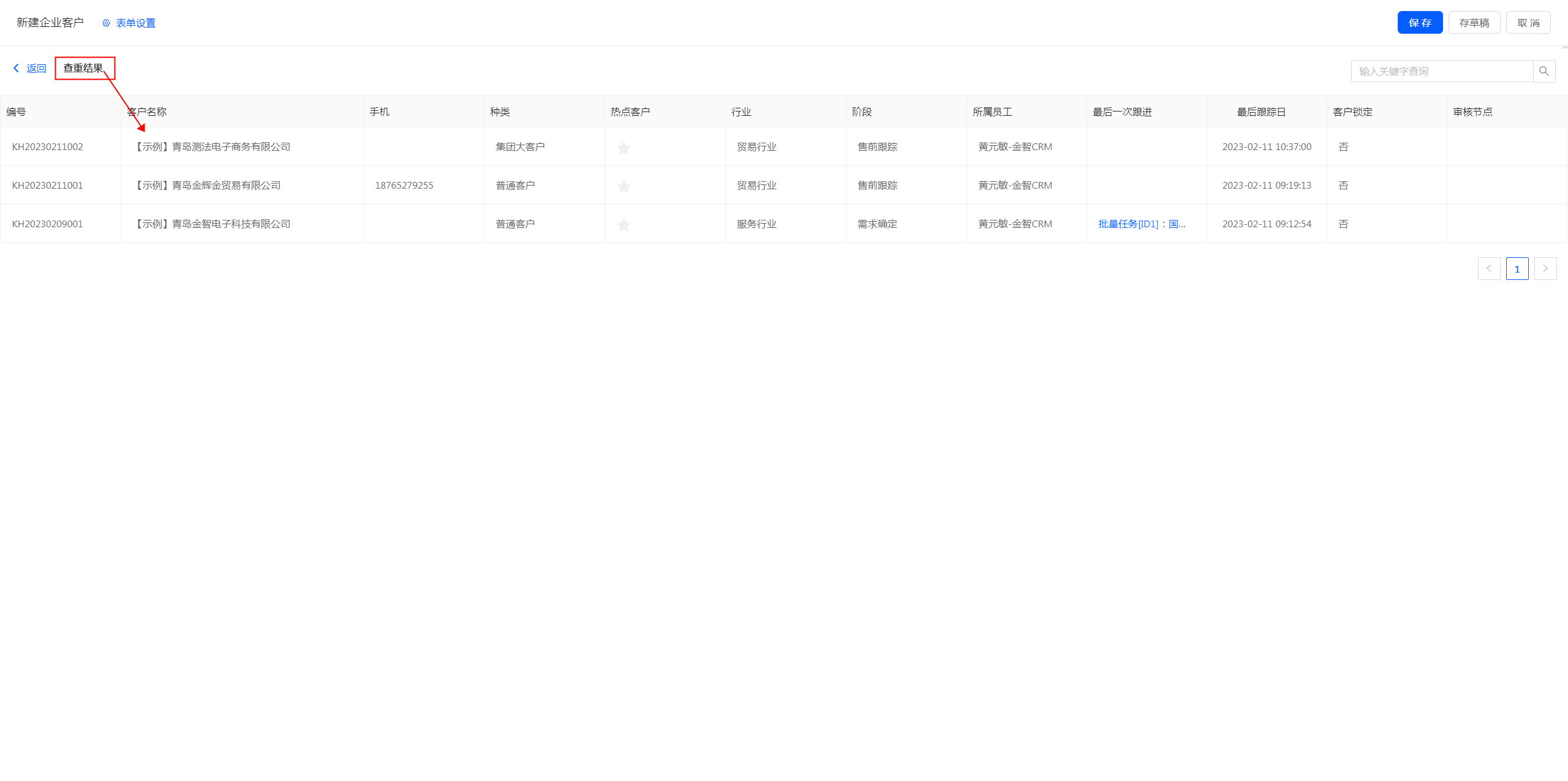The height and width of the screenshot is (781, 1568).
Task: Click customer number KH20230211002
Action: point(47,147)
